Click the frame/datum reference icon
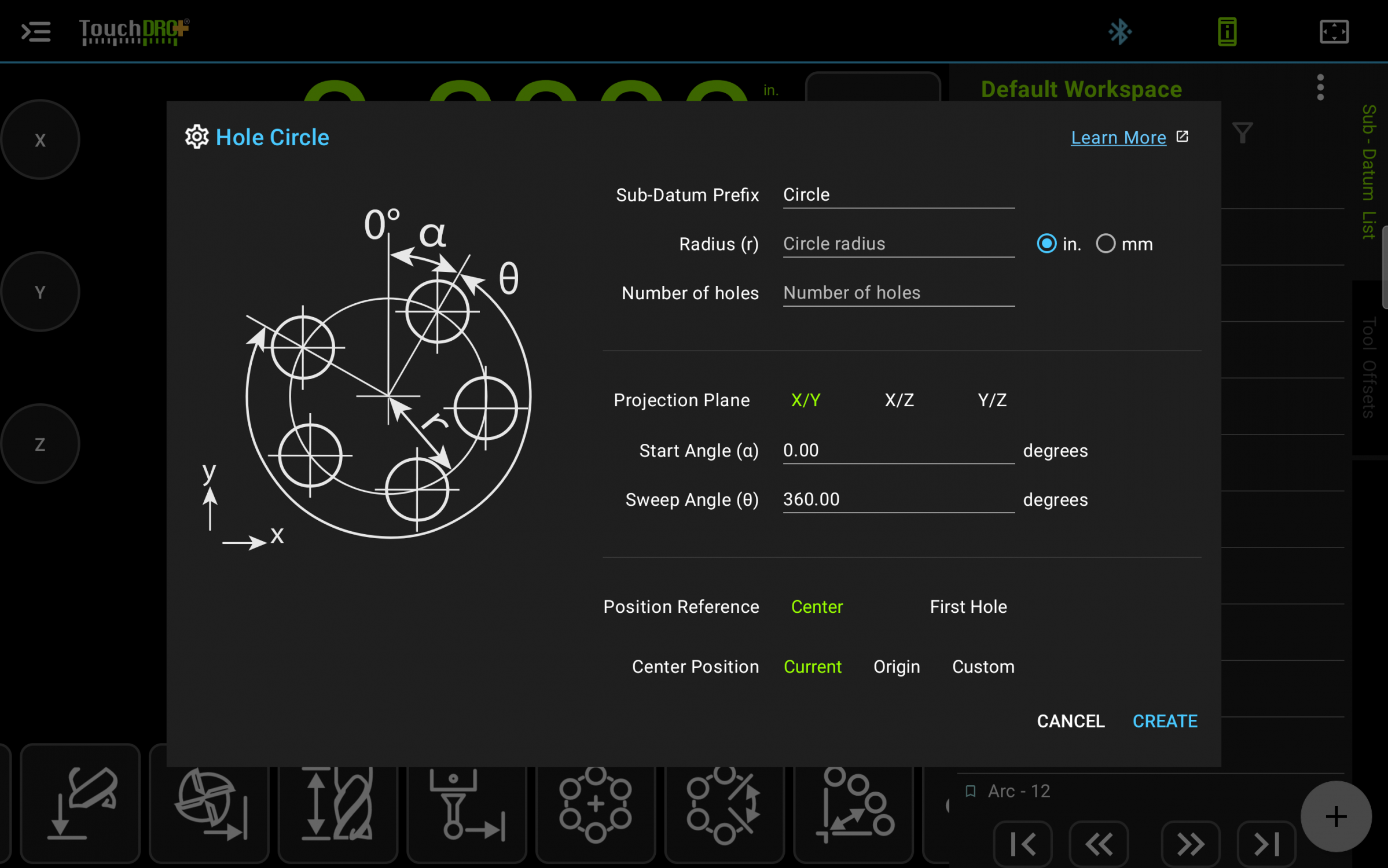 pos(1335,31)
